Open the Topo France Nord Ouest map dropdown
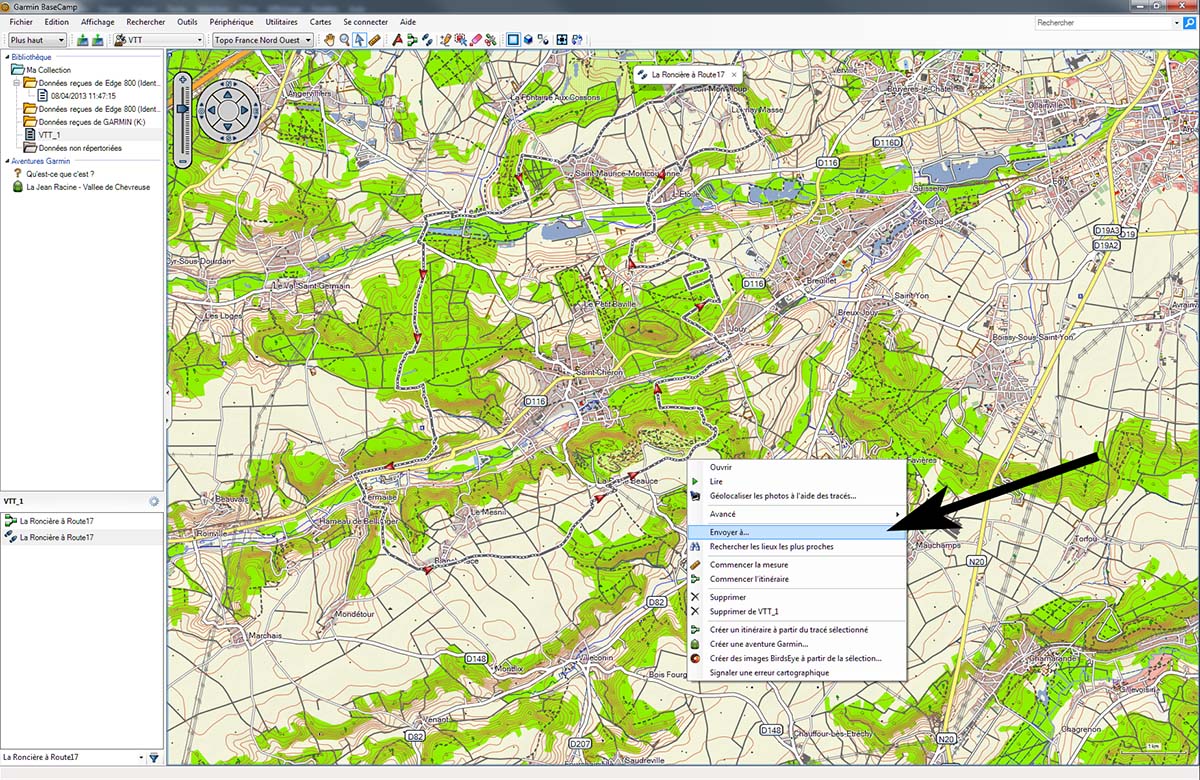Screen dimensions: 1200x780 click(262, 40)
